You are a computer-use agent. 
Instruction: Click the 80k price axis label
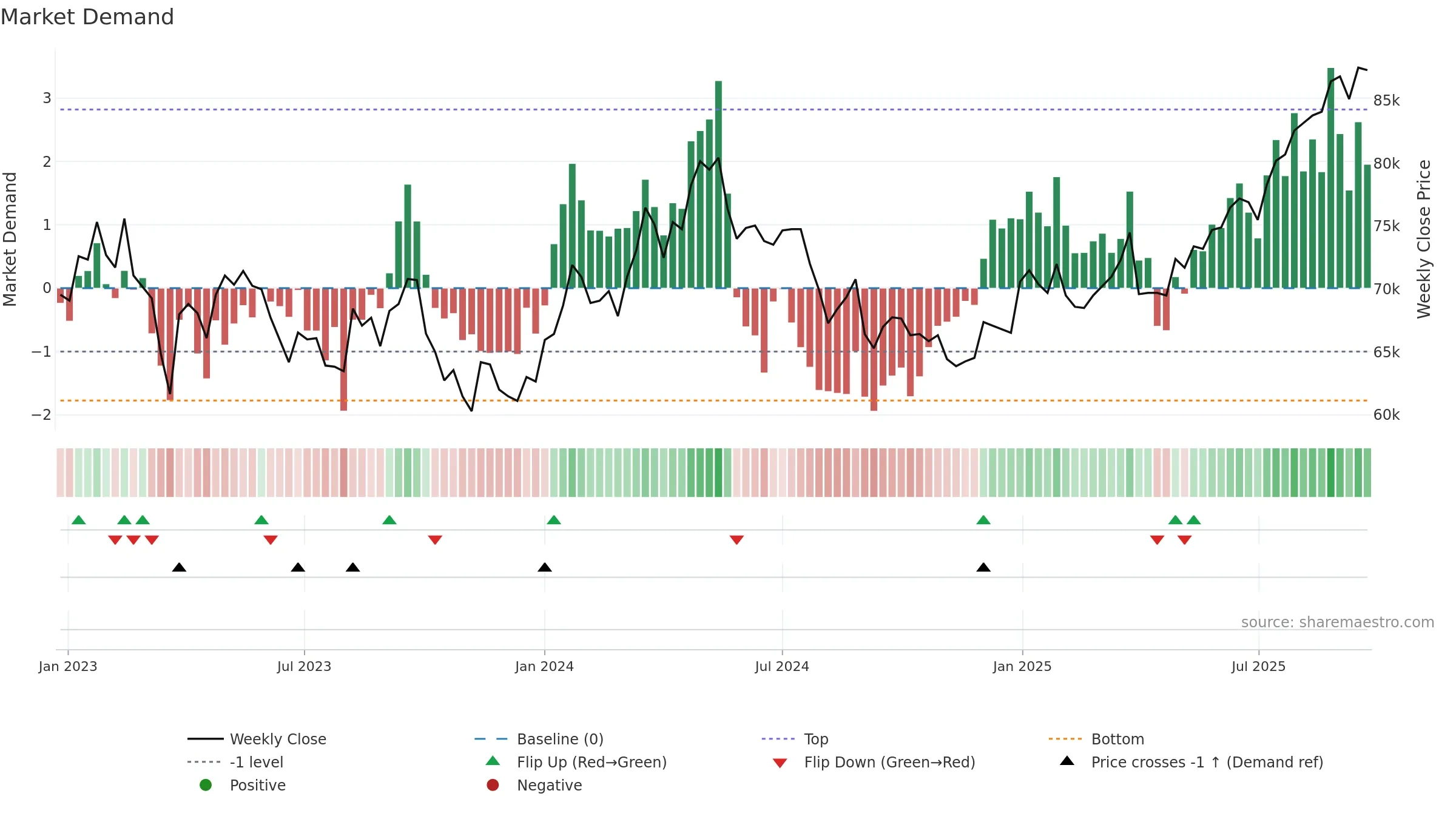[x=1387, y=163]
